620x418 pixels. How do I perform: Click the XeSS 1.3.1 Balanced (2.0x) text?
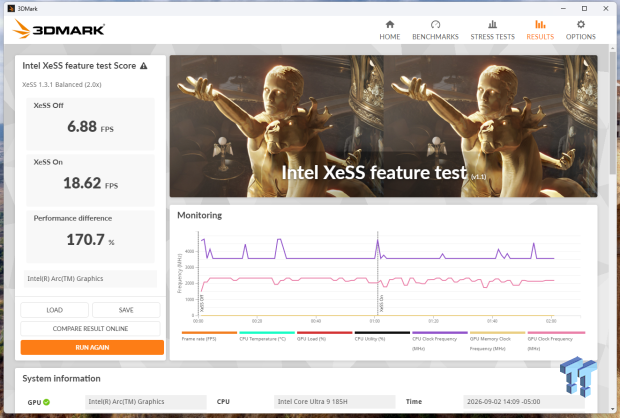tap(62, 85)
